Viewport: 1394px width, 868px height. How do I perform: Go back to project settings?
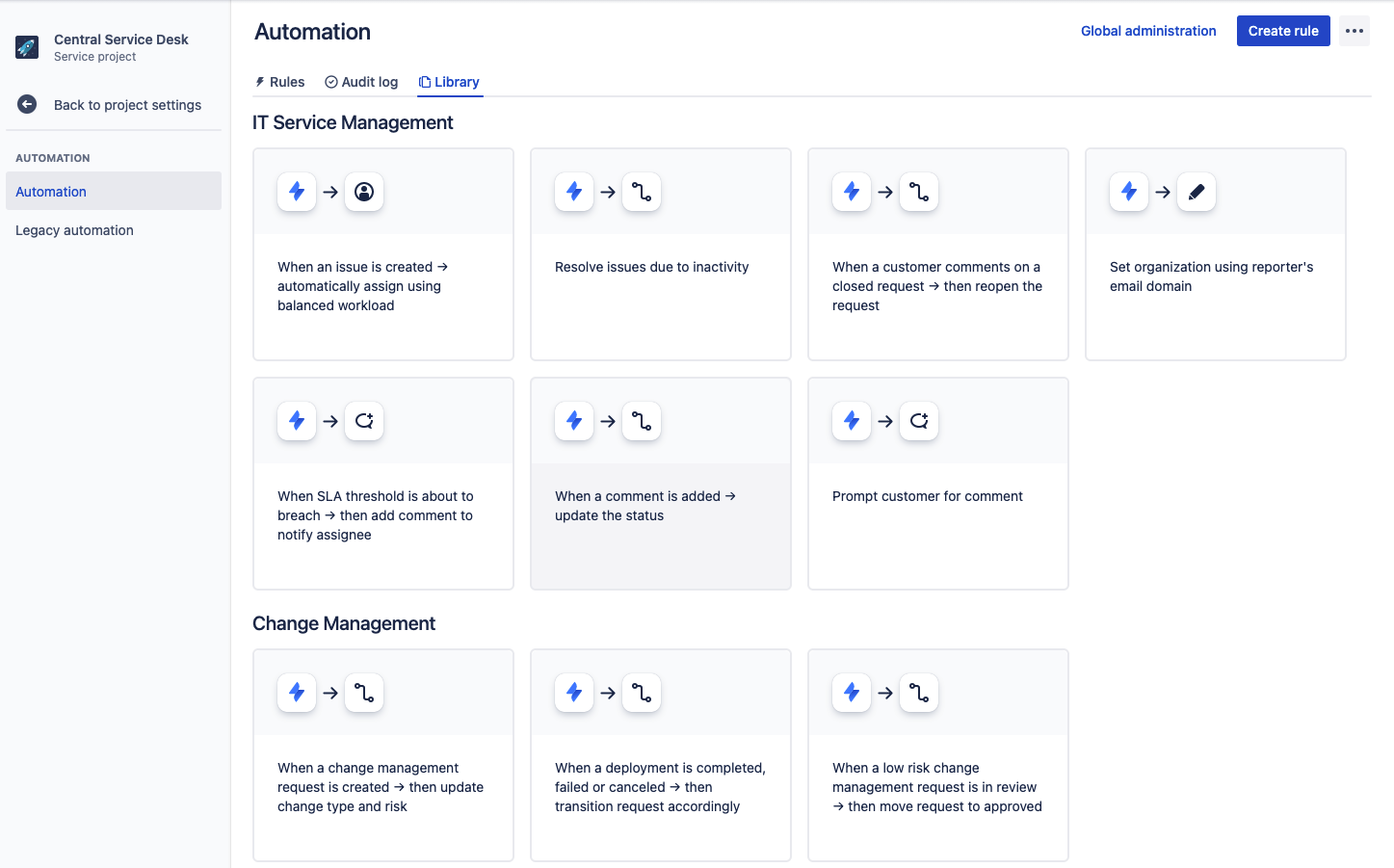[127, 104]
